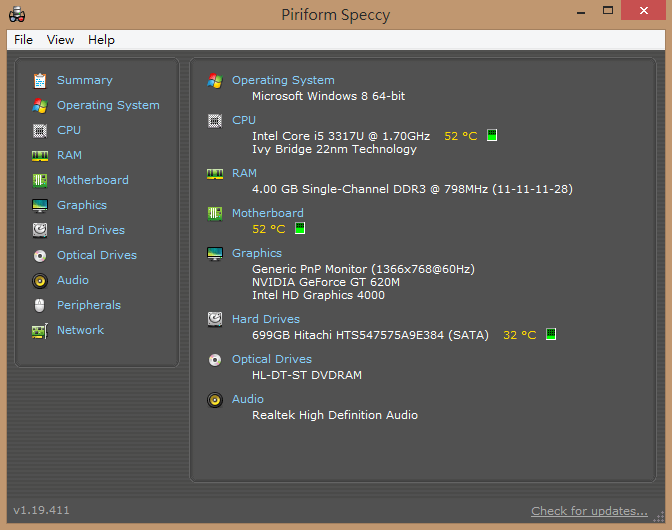The image size is (672, 530).
Task: Click the Operating System flag icon in sidebar
Action: 40,105
